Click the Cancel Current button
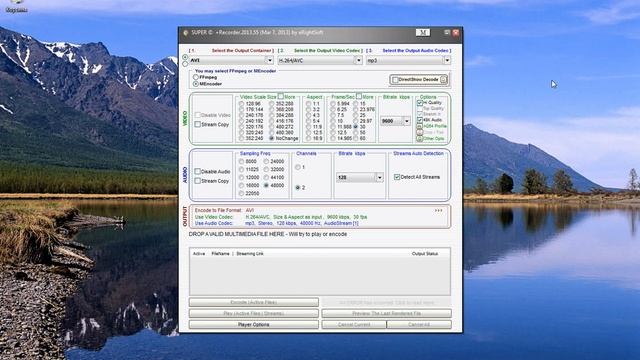640x360 pixels. (x=354, y=324)
